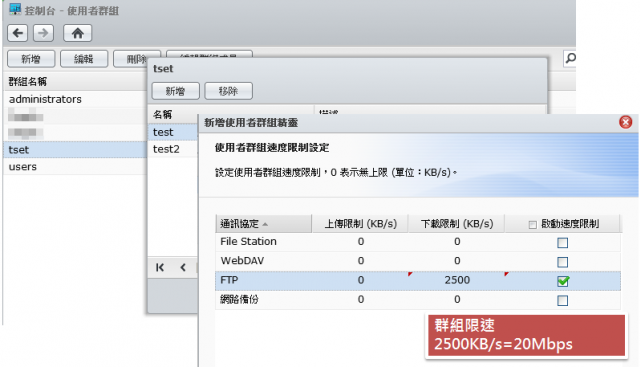
Task: Click 編輯 in the main toolbar
Action: pos(84,59)
